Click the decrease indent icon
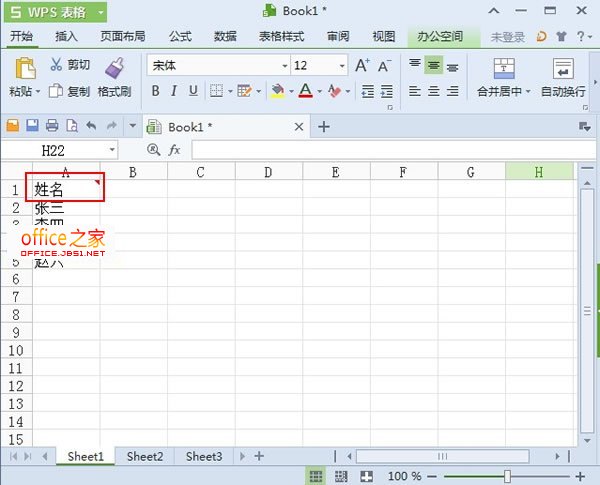The image size is (600, 485). tap(368, 91)
